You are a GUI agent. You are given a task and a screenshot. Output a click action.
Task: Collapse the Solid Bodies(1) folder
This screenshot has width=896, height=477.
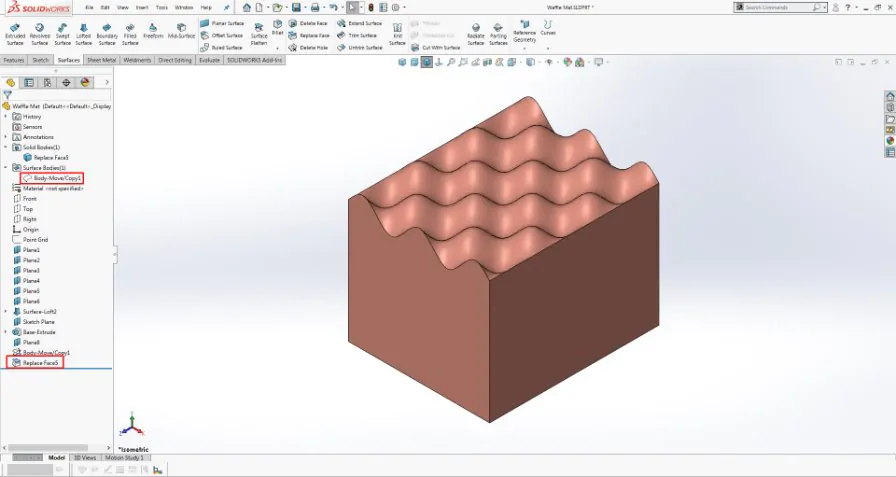[x=6, y=147]
